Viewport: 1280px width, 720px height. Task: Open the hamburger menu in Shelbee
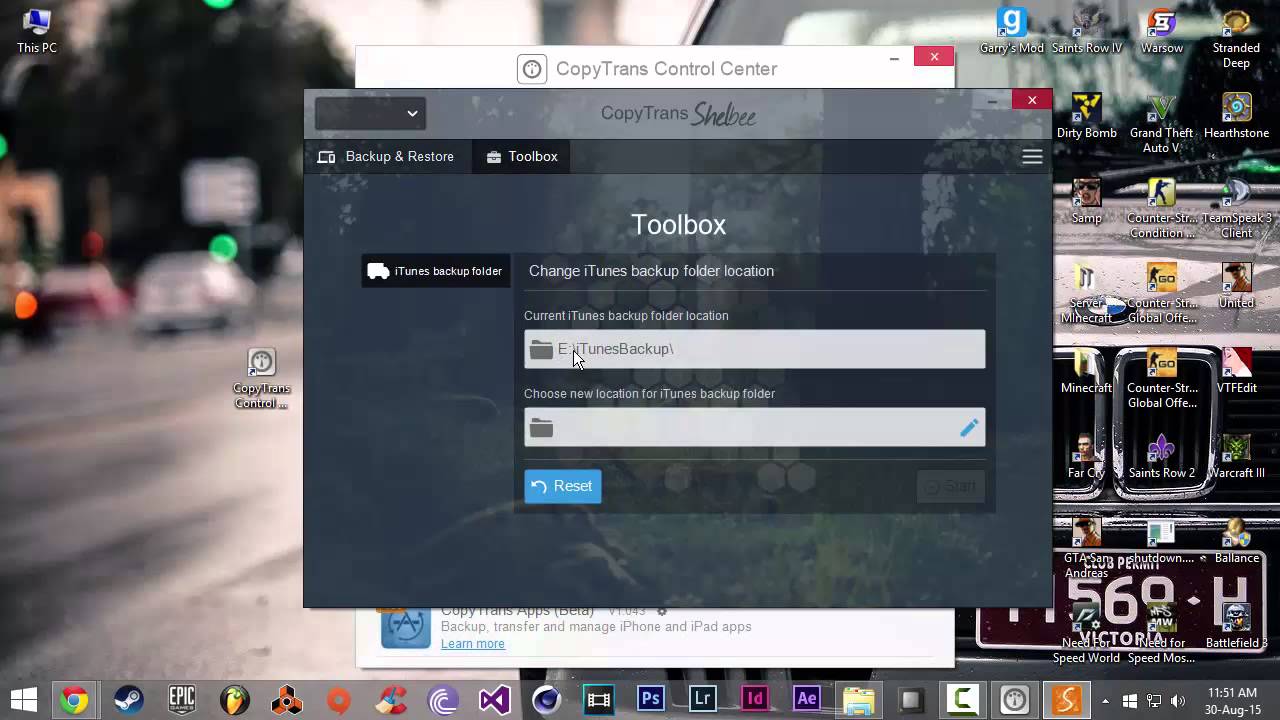[1032, 157]
